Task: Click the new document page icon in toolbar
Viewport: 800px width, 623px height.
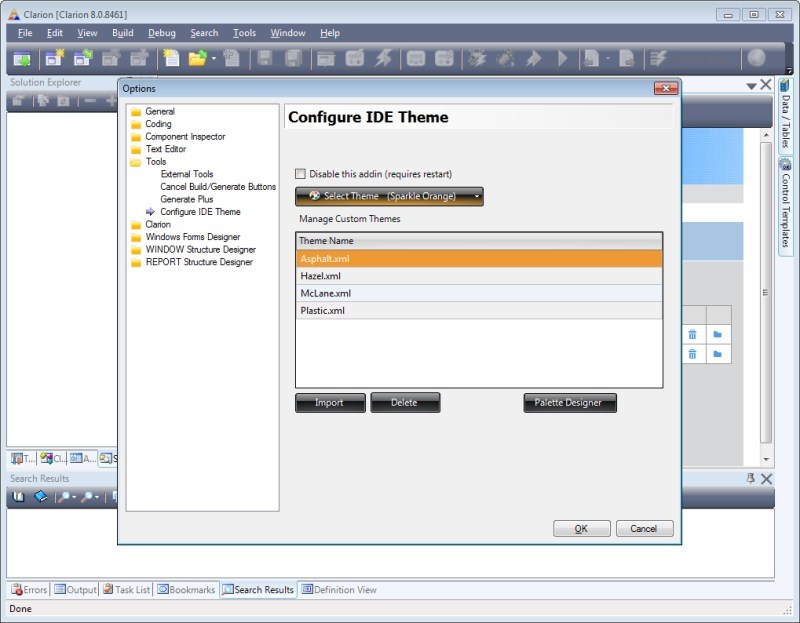Action: pyautogui.click(x=171, y=58)
